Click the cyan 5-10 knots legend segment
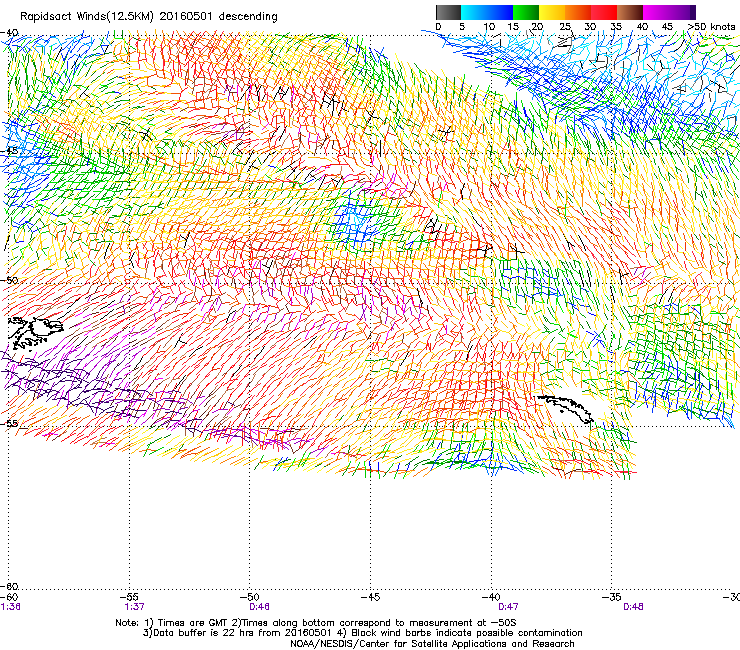The image size is (740, 650). [x=474, y=12]
